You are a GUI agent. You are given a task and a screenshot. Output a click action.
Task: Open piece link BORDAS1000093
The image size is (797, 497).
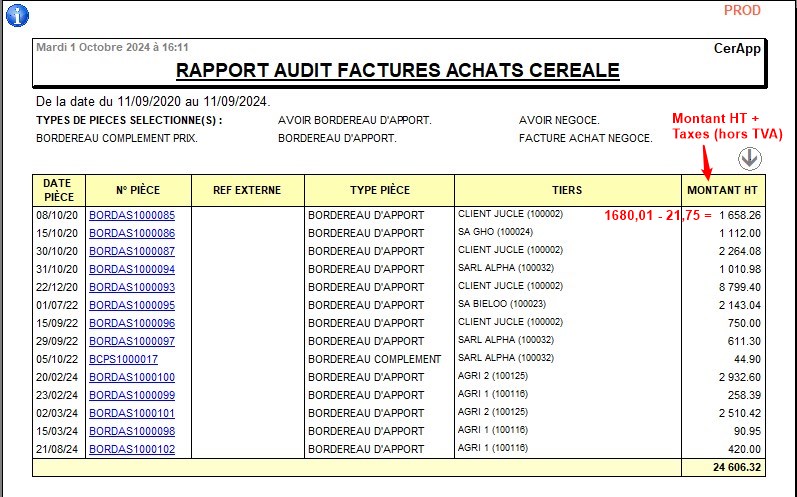click(131, 287)
